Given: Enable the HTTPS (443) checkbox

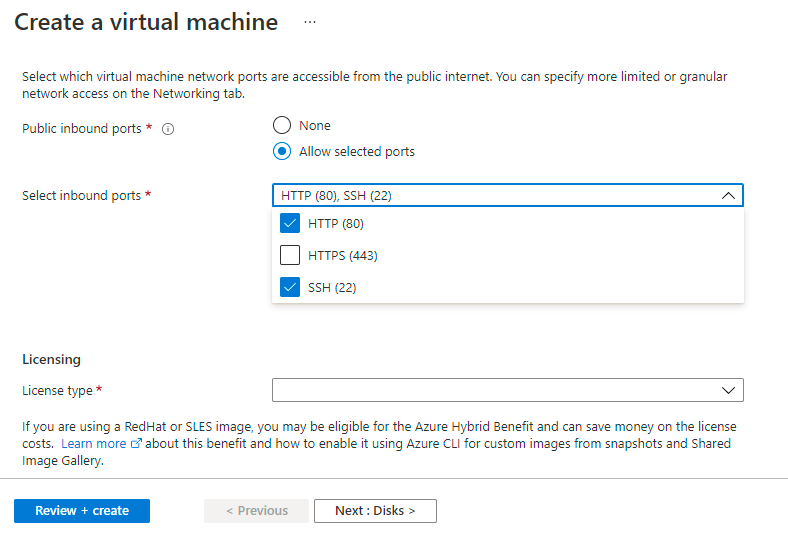Looking at the screenshot, I should [x=291, y=255].
